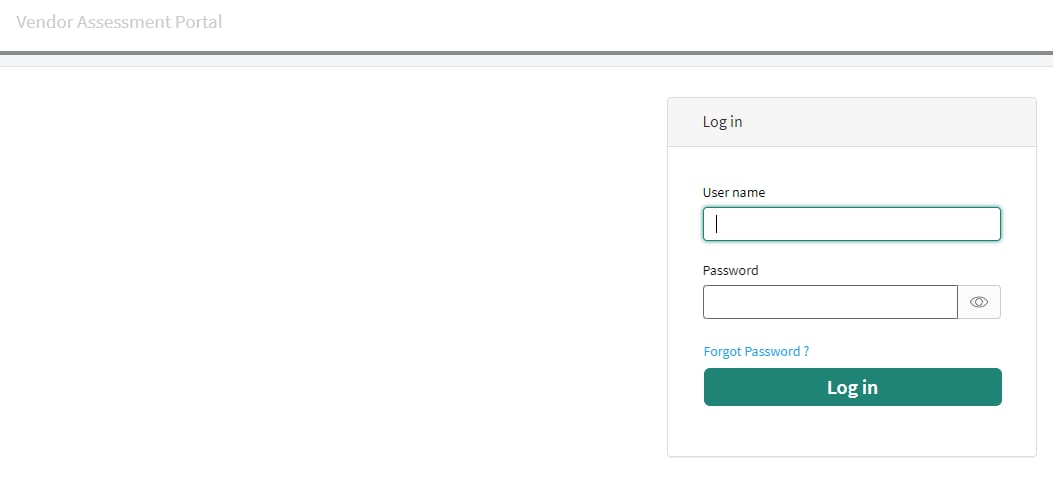Start password recovery via Forgot Password
This screenshot has height=490, width=1053.
click(756, 352)
